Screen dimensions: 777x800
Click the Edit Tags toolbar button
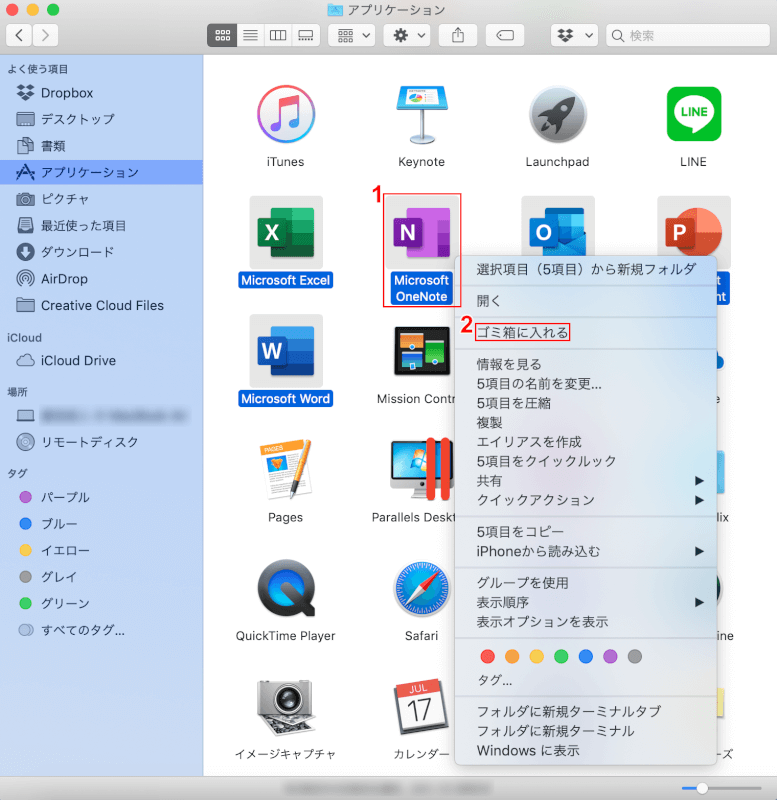click(505, 35)
